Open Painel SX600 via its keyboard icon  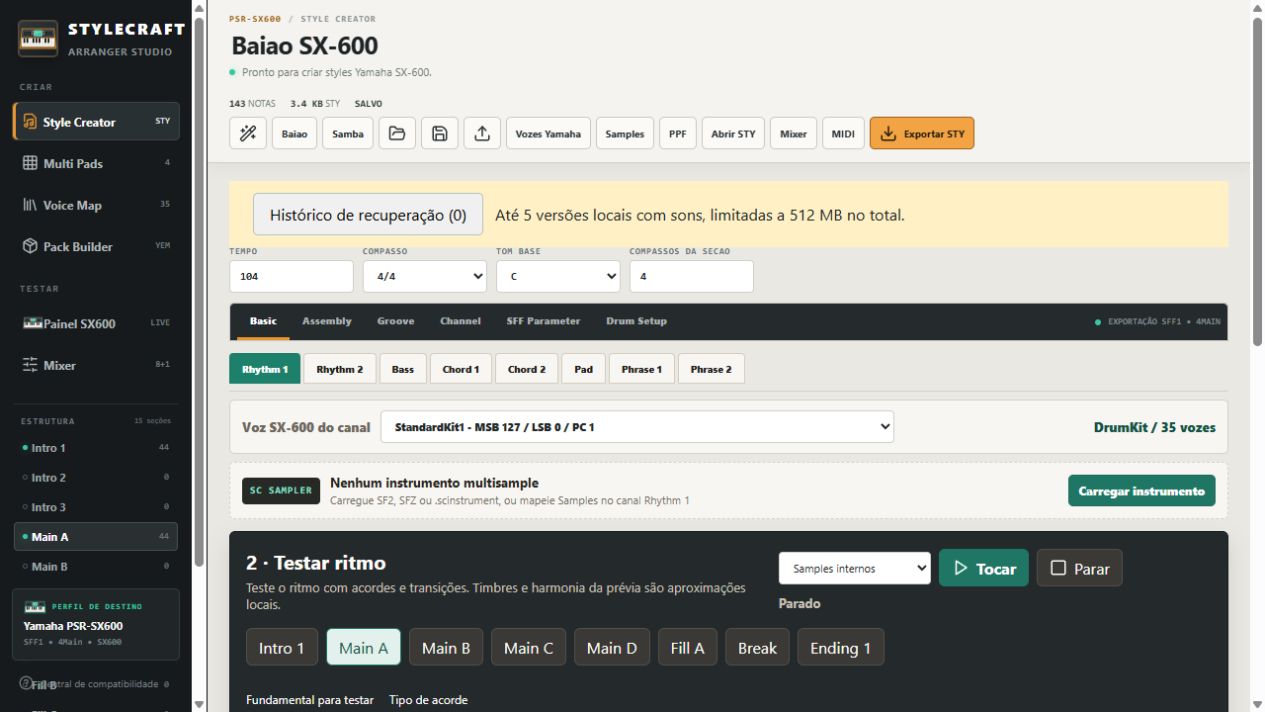(32, 323)
